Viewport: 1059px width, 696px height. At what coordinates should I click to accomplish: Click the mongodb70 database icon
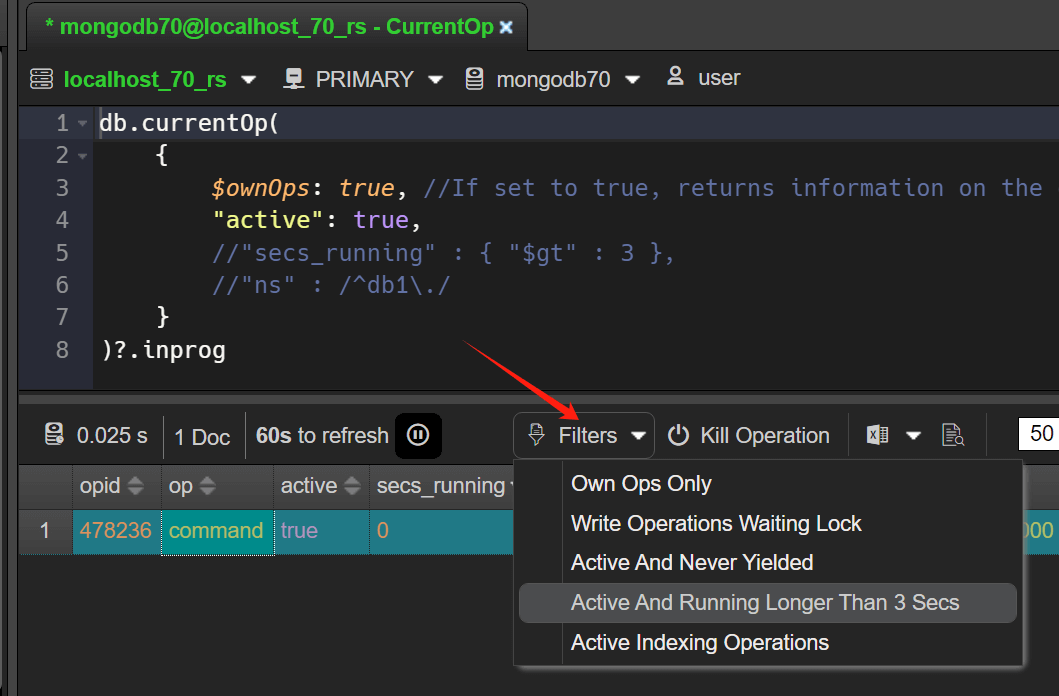(474, 79)
